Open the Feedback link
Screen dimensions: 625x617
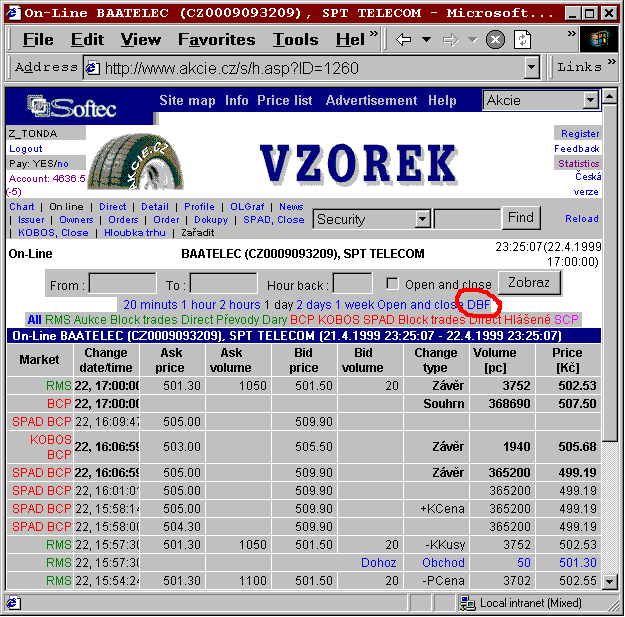[576, 149]
